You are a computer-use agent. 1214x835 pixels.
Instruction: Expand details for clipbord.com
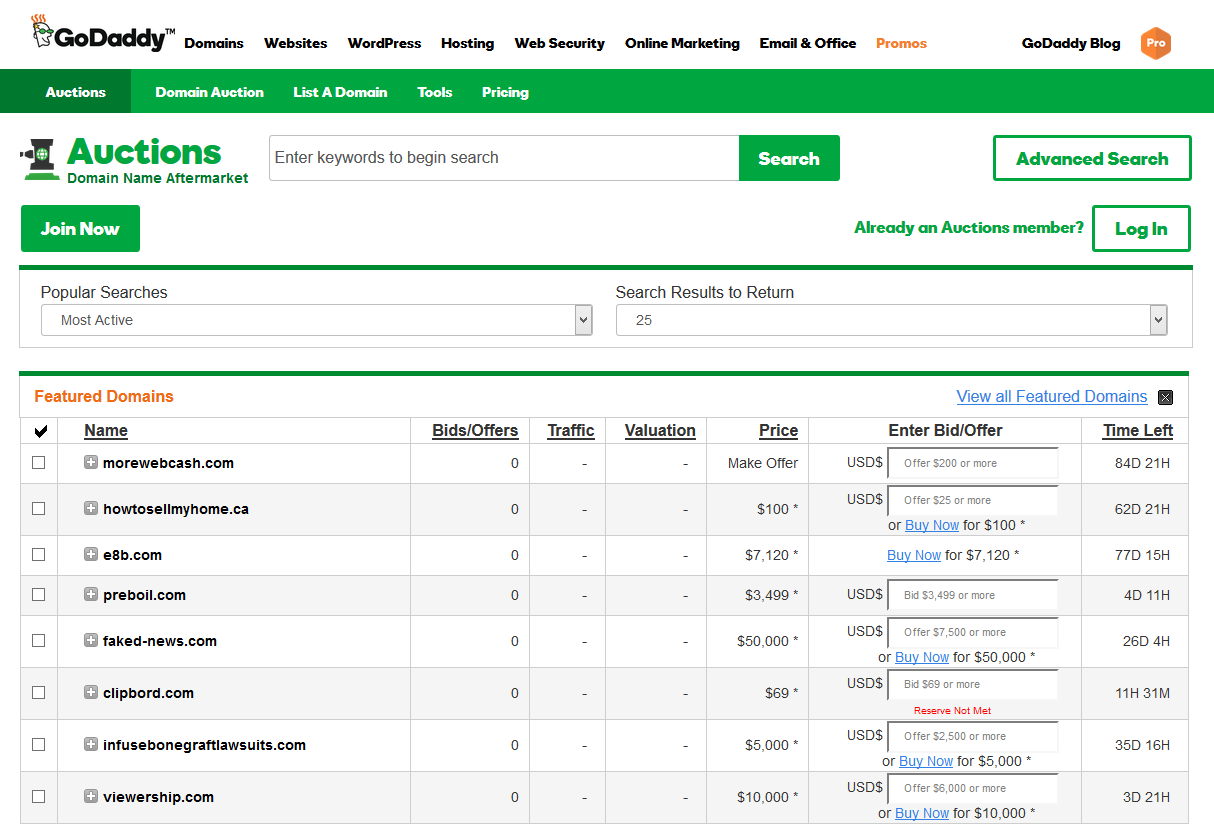click(91, 692)
